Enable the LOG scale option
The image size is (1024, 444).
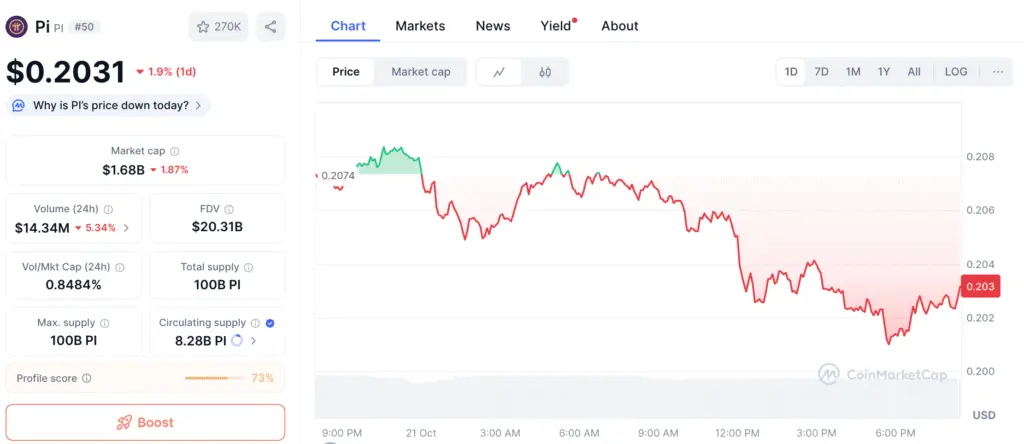point(956,72)
